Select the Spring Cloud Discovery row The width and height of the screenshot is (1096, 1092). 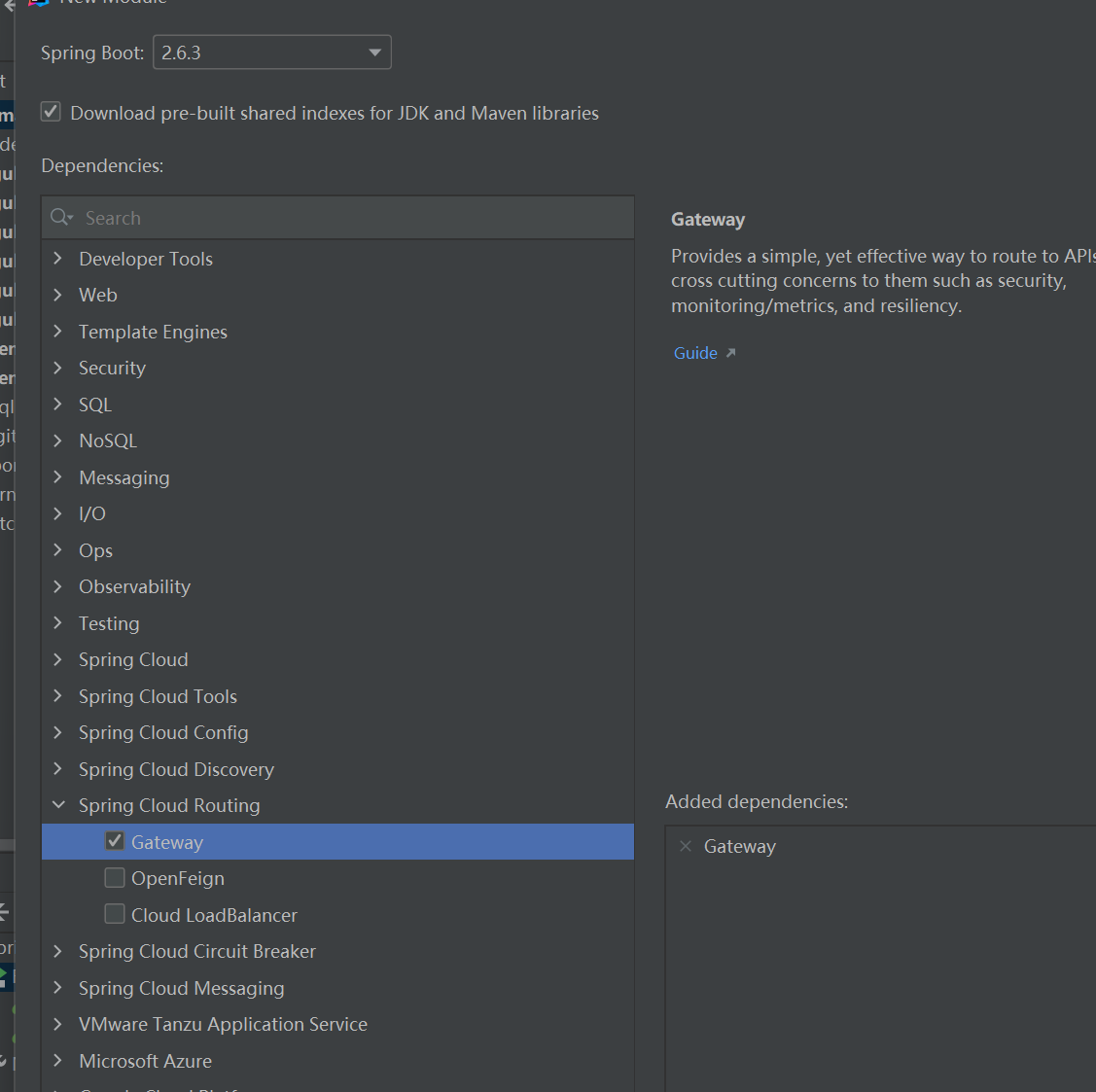tap(337, 769)
